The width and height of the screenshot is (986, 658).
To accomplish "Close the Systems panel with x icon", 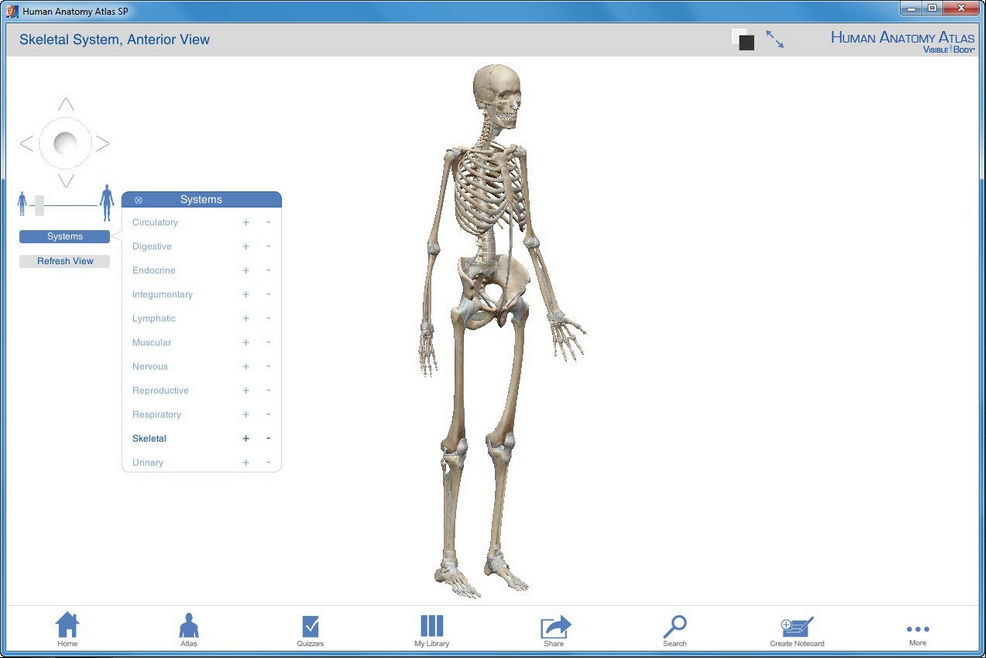I will click(x=138, y=200).
